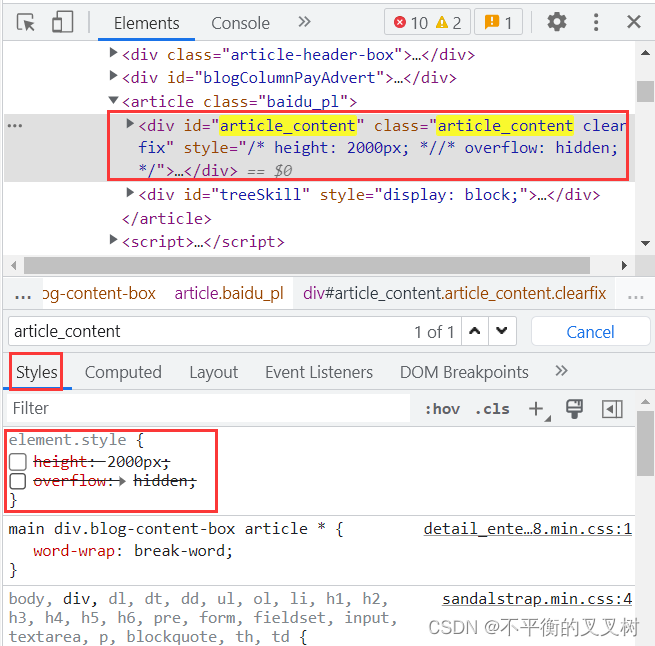Screen dimensions: 655x646
Task: Open the Event Listeners tab
Action: 319,372
